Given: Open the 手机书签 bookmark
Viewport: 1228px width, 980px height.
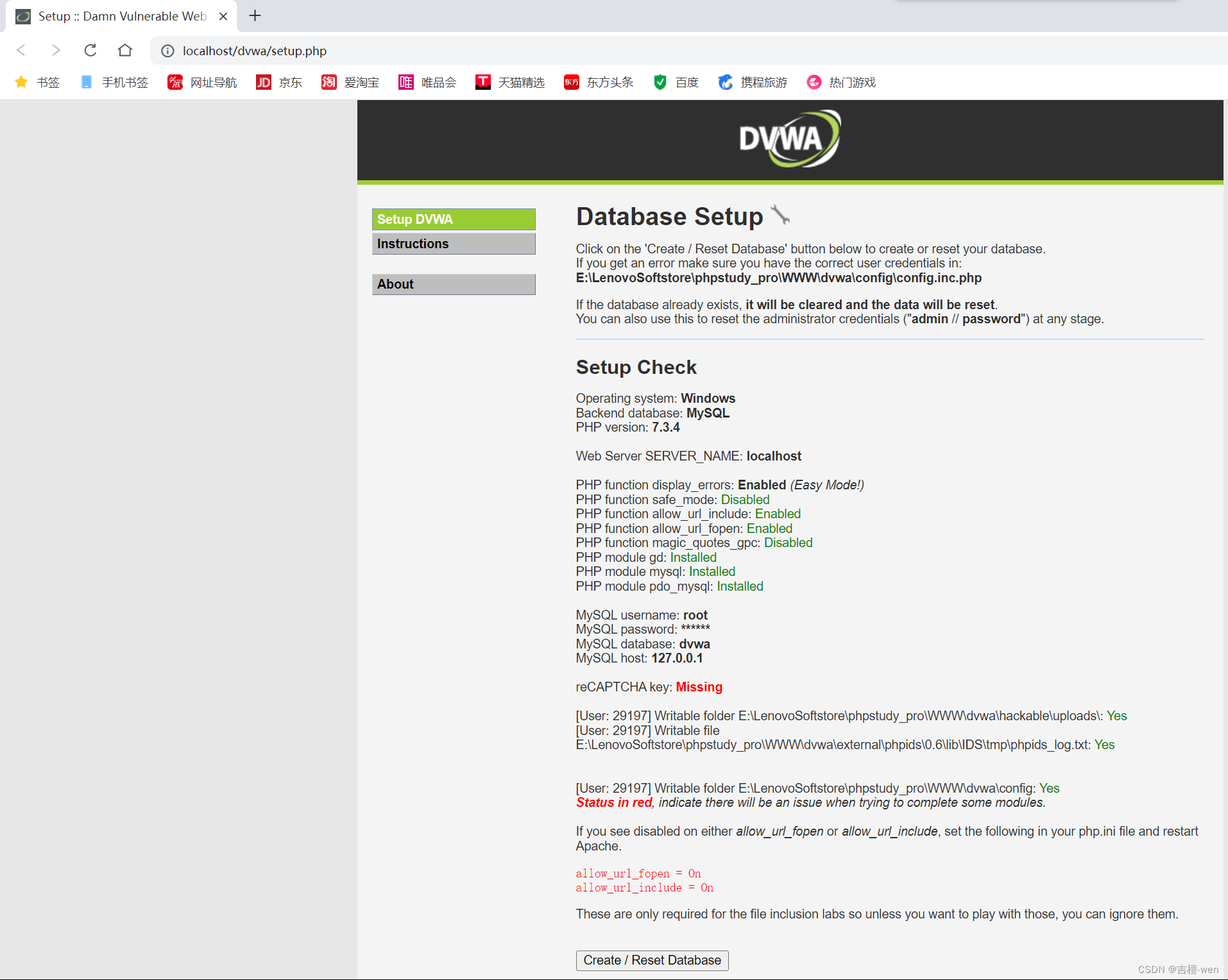Looking at the screenshot, I should point(114,82).
